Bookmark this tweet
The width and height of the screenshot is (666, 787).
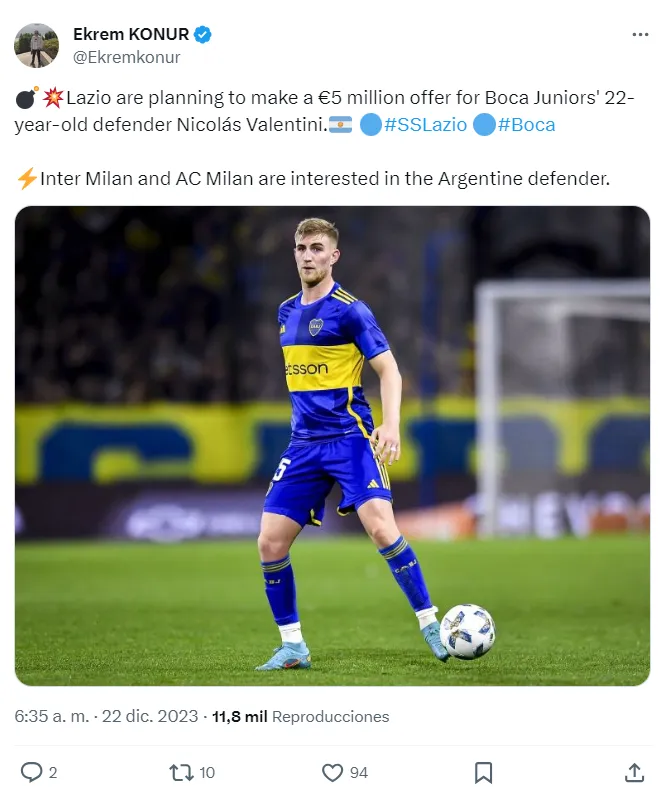click(483, 772)
